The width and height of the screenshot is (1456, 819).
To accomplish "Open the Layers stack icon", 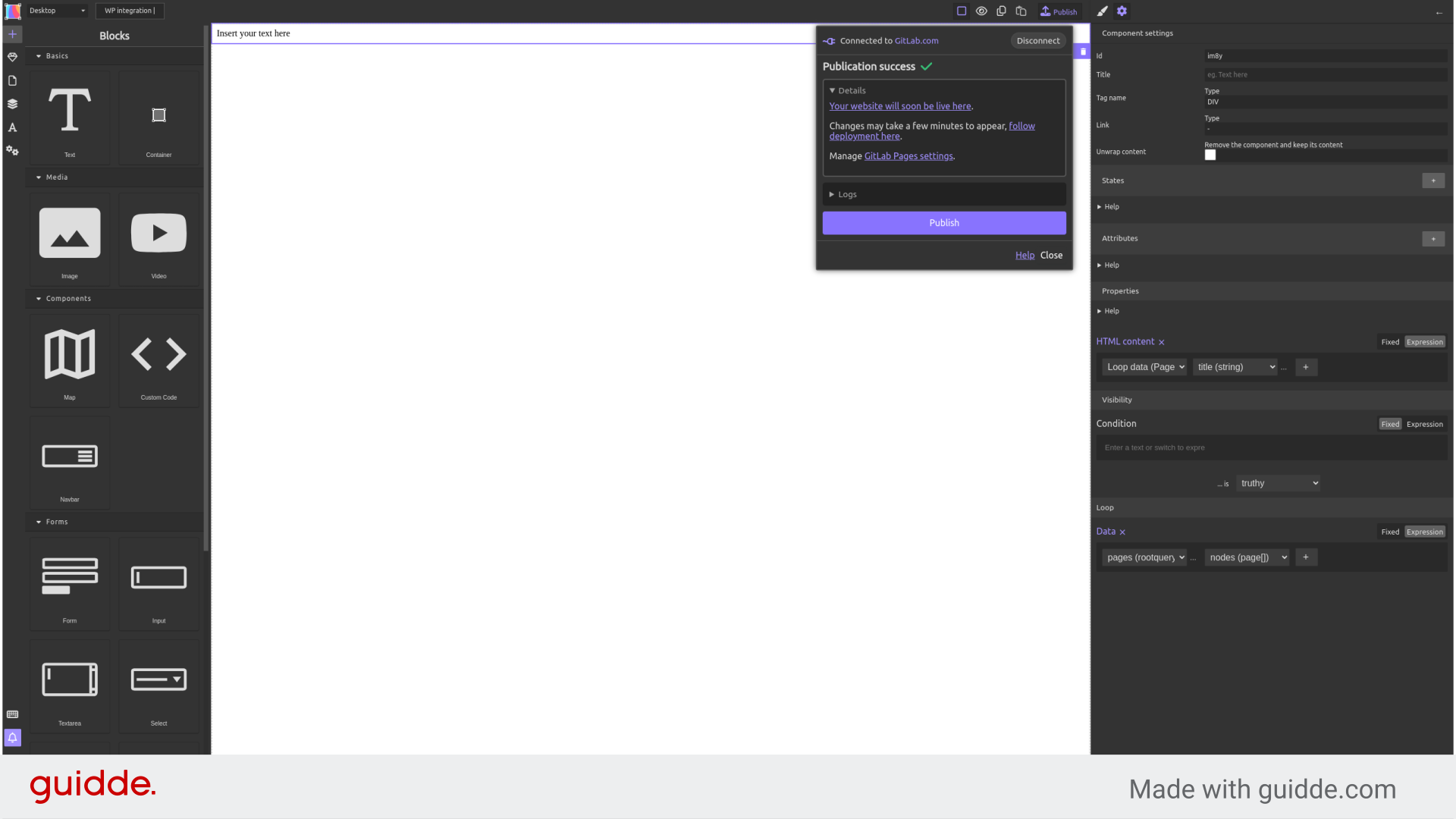I will pos(12,104).
